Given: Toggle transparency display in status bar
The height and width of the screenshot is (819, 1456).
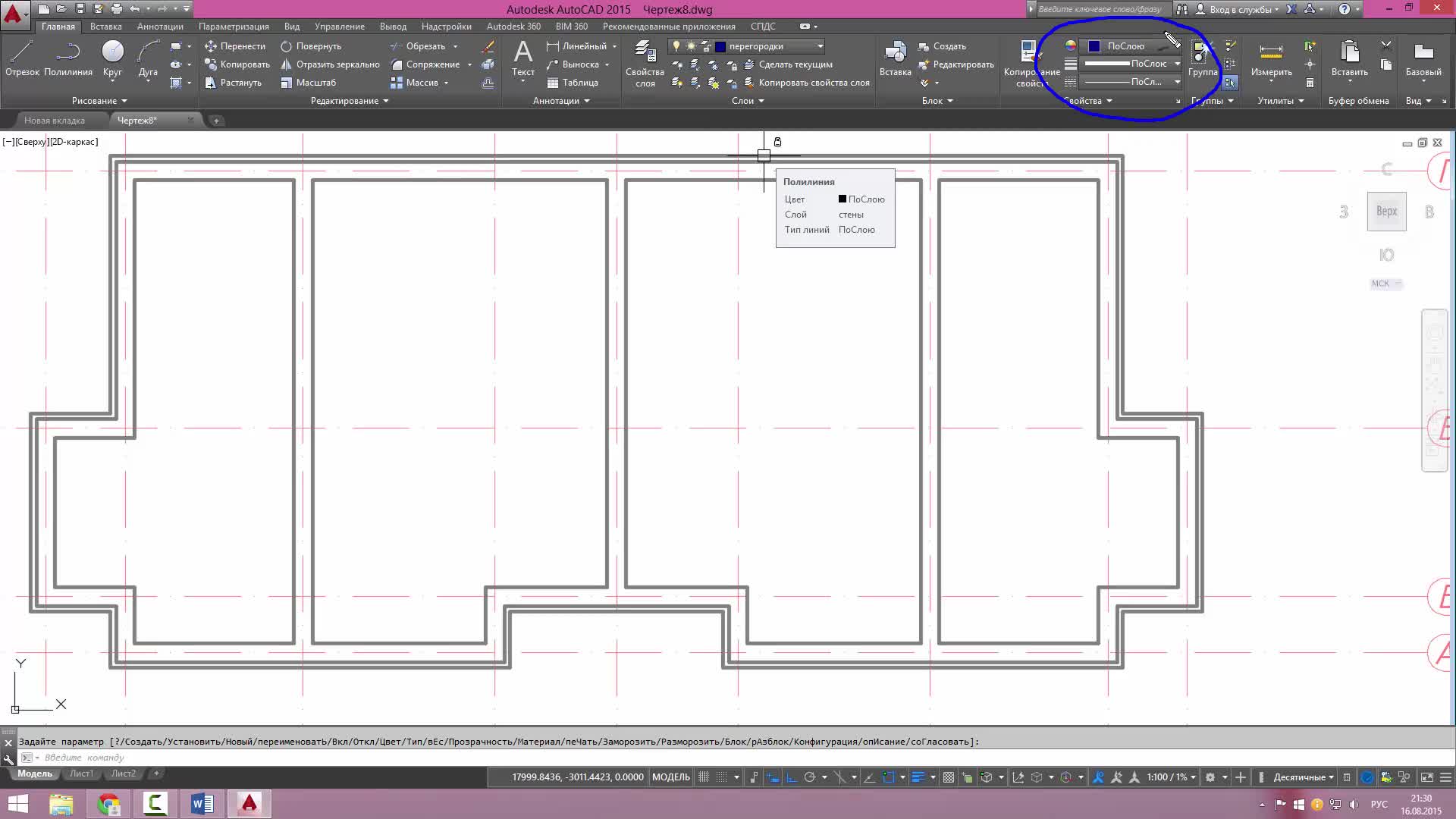Looking at the screenshot, I should [x=948, y=777].
